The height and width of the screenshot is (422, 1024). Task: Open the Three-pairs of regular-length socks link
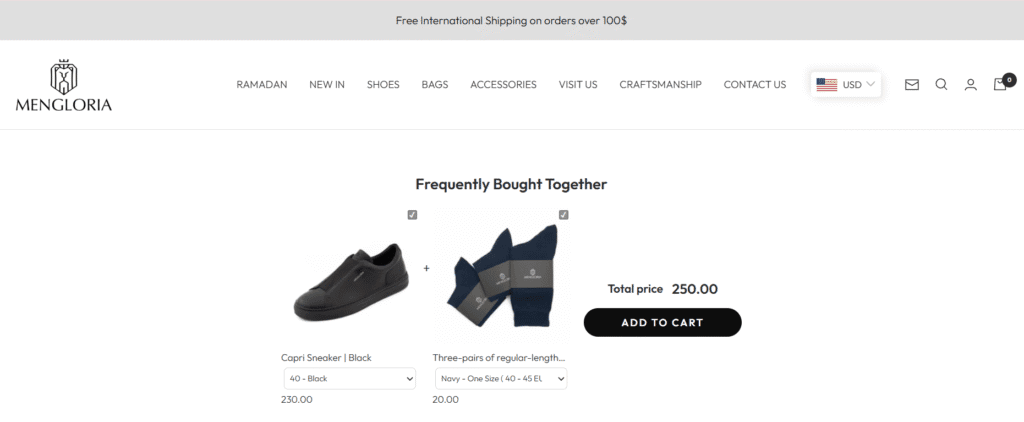tap(499, 357)
